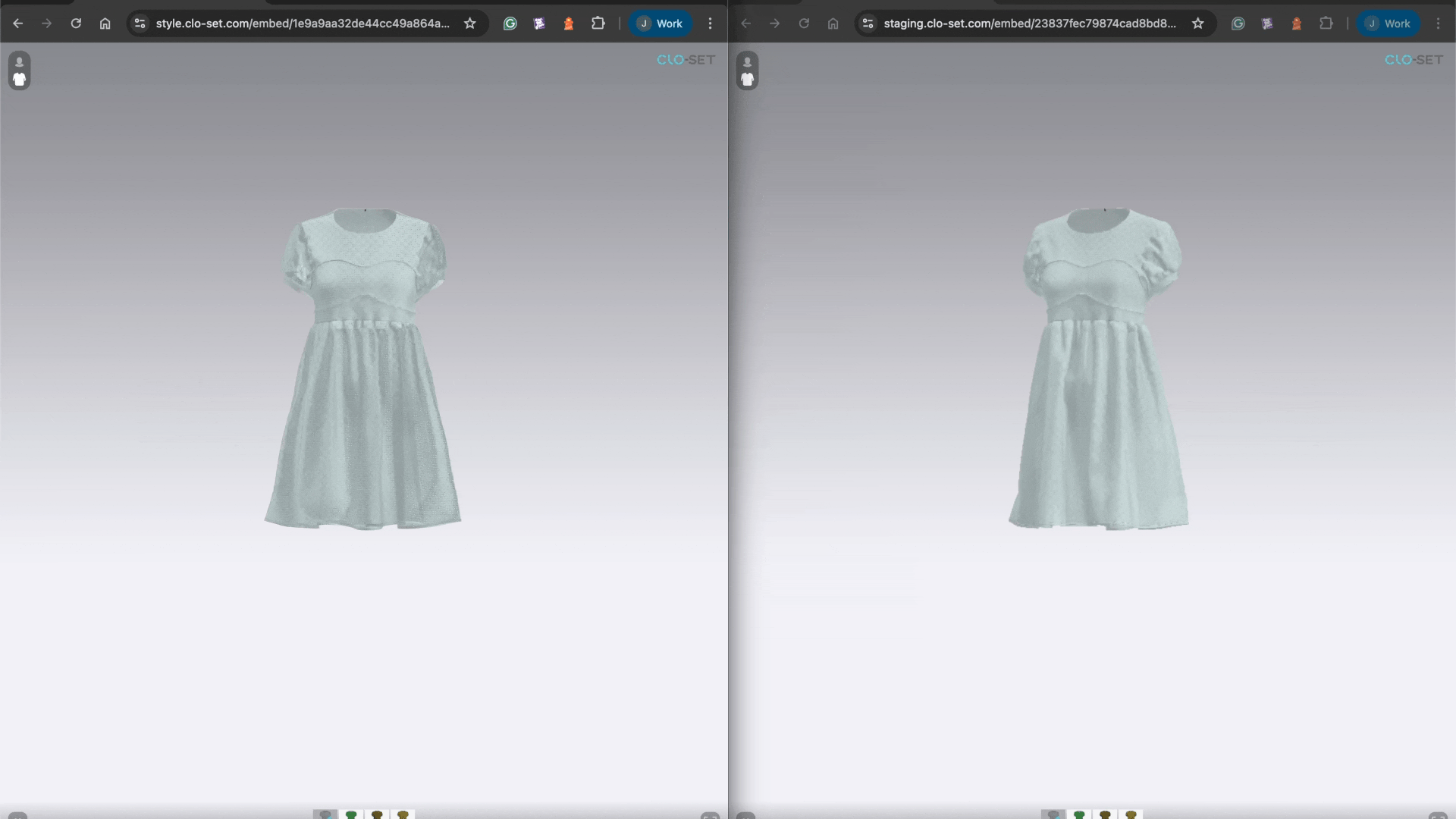
Task: Bookmark the style.clo-set.com page
Action: (x=470, y=24)
